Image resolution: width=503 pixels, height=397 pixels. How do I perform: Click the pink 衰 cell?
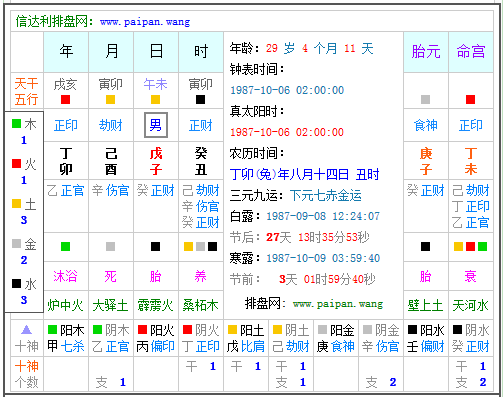[x=470, y=276]
